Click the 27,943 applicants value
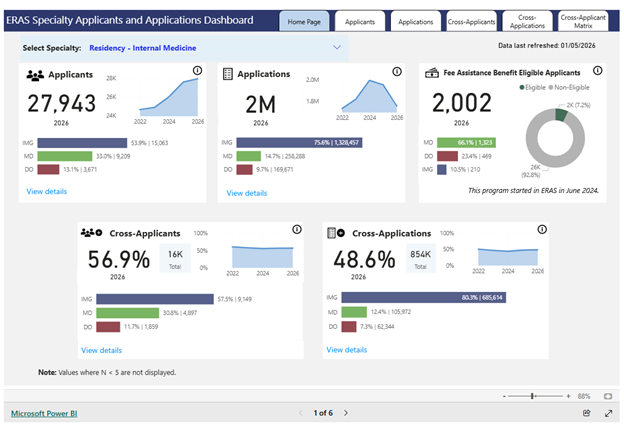This screenshot has height=431, width=624. [61, 103]
